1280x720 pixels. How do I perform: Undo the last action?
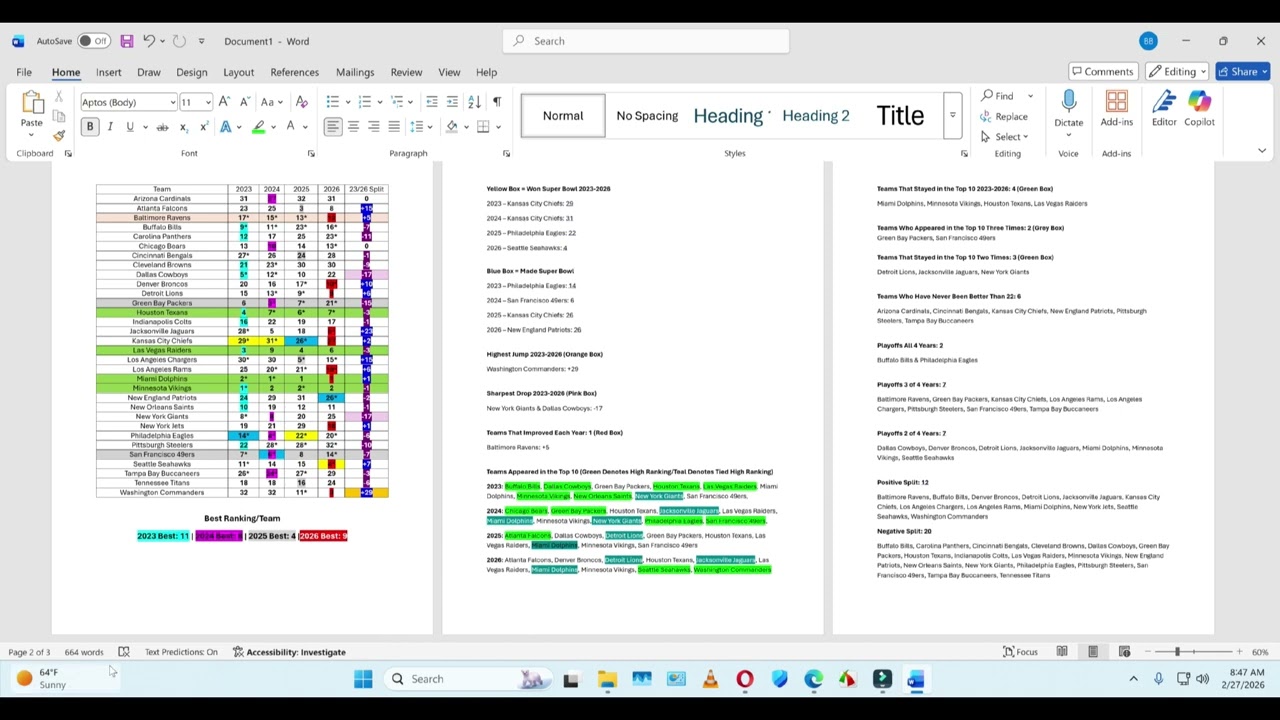(148, 41)
